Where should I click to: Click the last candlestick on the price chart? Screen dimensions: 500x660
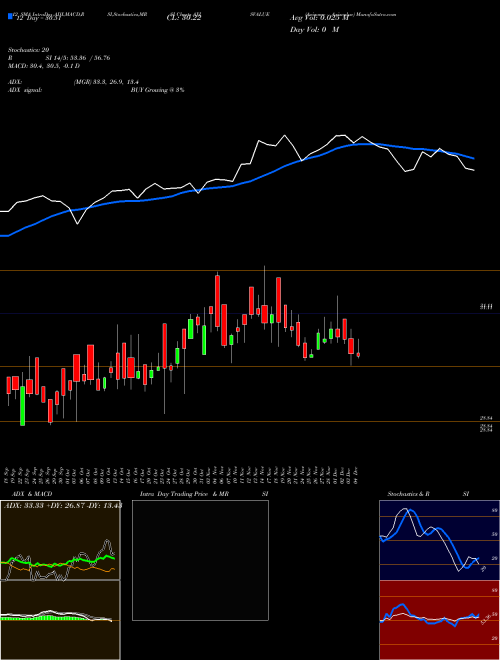(x=358, y=352)
